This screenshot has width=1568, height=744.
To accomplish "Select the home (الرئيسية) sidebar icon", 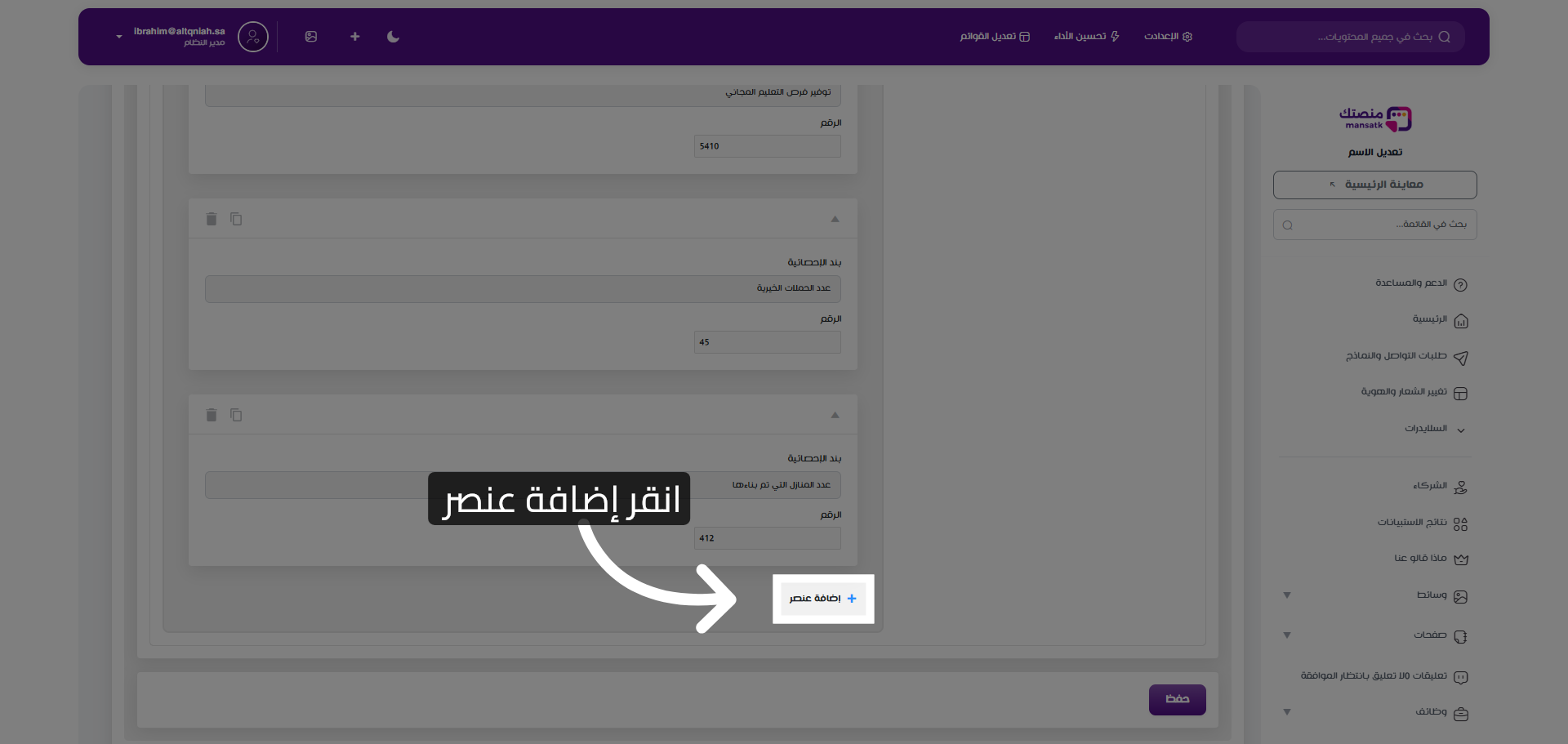I will [x=1462, y=320].
